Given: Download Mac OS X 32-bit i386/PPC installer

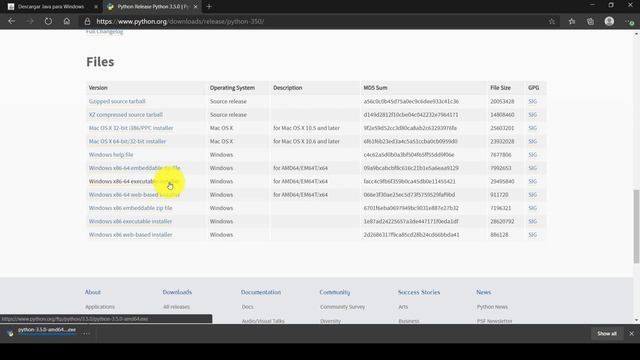Looking at the screenshot, I should tap(131, 128).
